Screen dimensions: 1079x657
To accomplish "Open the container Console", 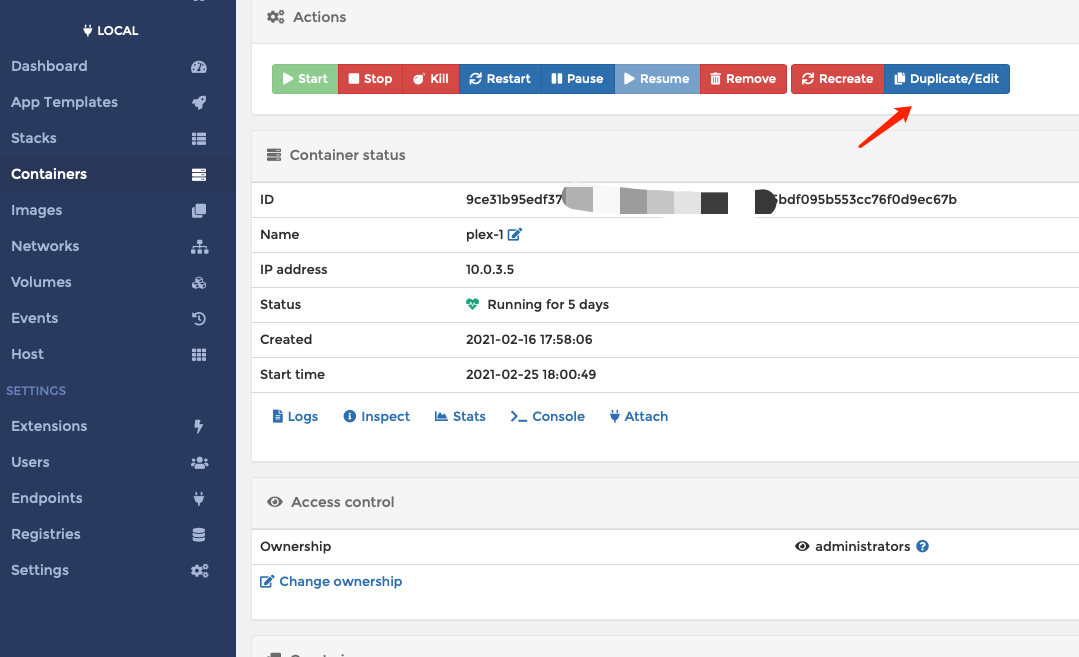I will pyautogui.click(x=548, y=416).
